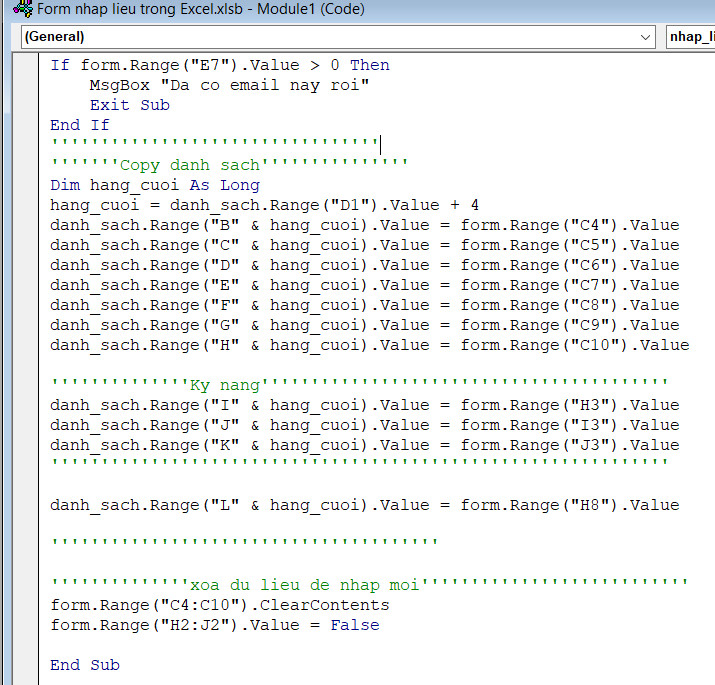Click the hang_cuoi = danh_sach.Range("D1") line

[x=264, y=205]
